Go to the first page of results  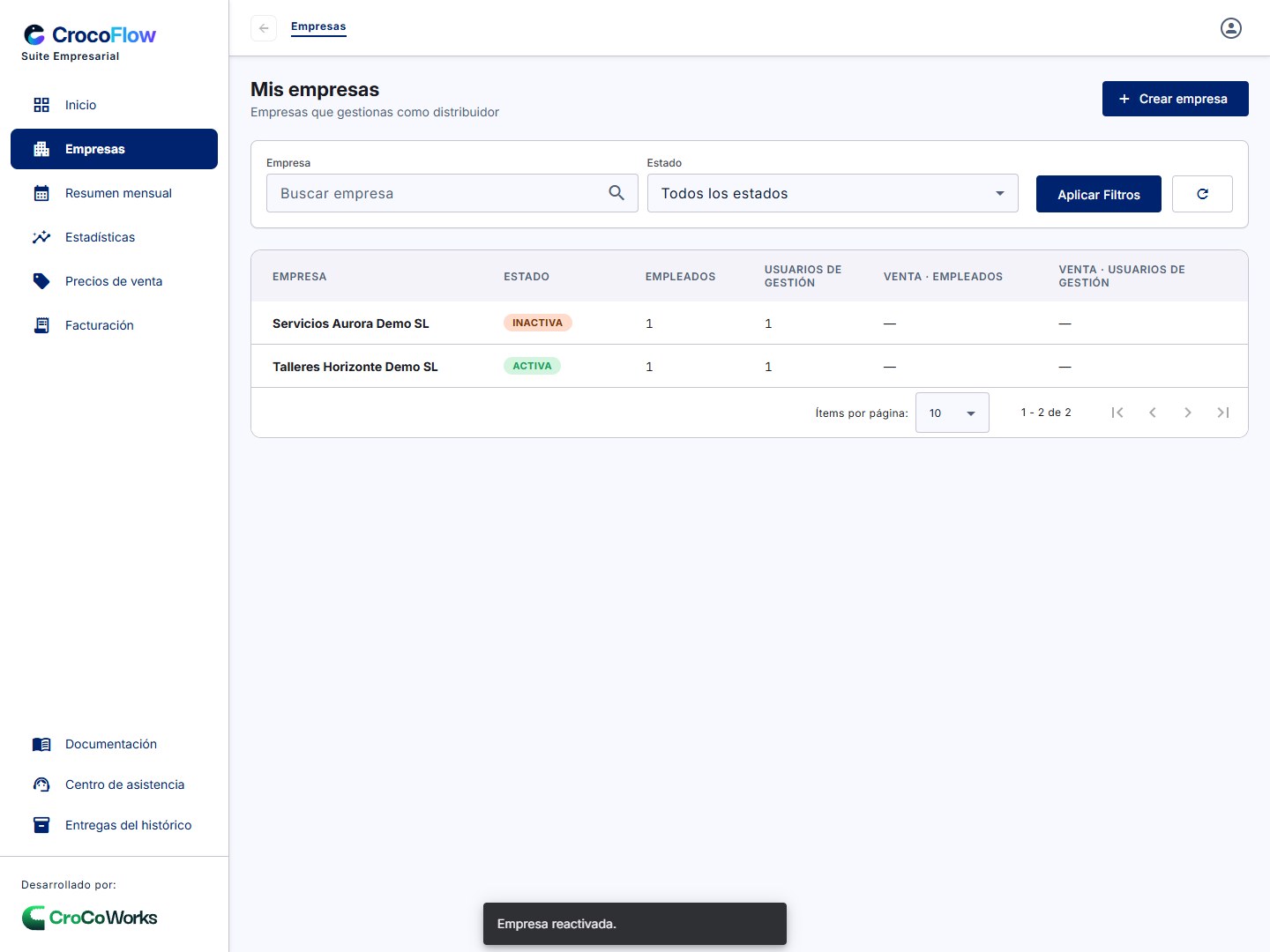pos(1117,413)
